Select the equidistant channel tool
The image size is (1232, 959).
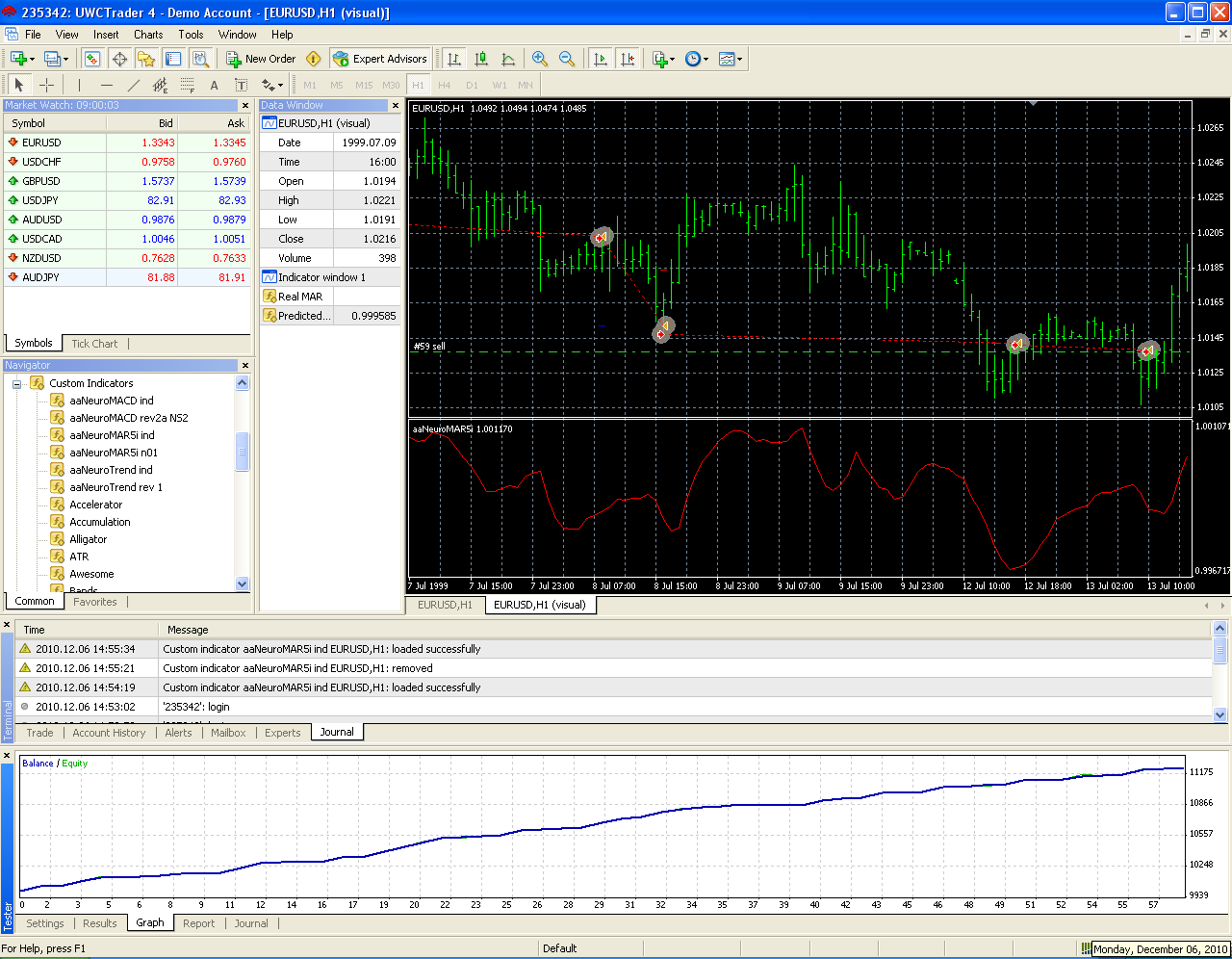pos(161,85)
